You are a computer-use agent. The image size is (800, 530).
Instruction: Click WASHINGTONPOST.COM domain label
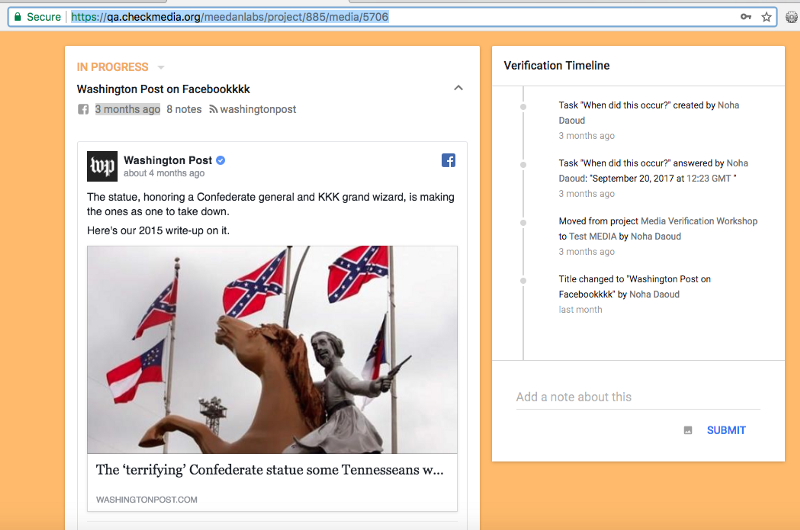point(146,499)
